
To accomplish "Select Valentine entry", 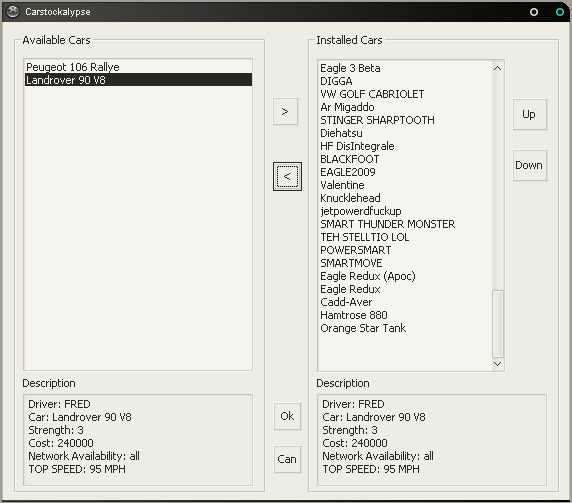I will point(405,185).
